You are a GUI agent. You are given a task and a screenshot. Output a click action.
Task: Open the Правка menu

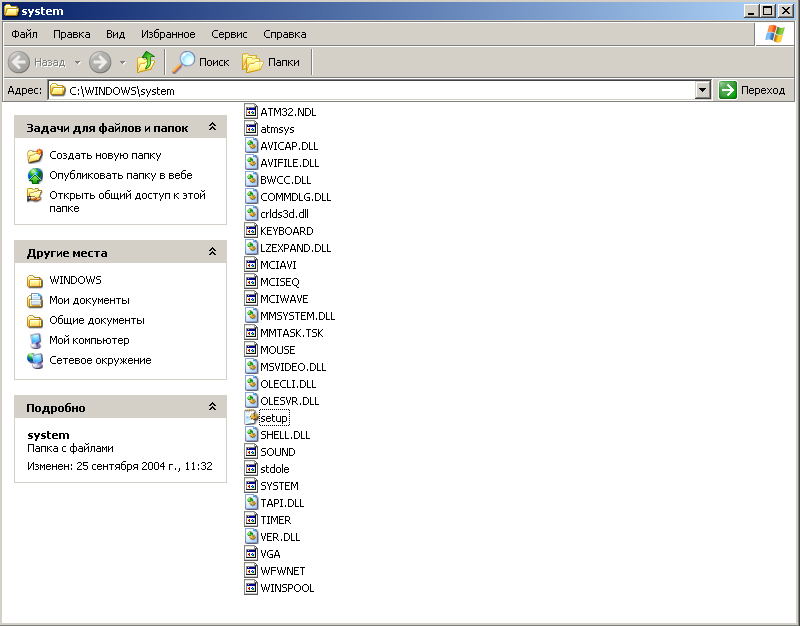[x=71, y=34]
